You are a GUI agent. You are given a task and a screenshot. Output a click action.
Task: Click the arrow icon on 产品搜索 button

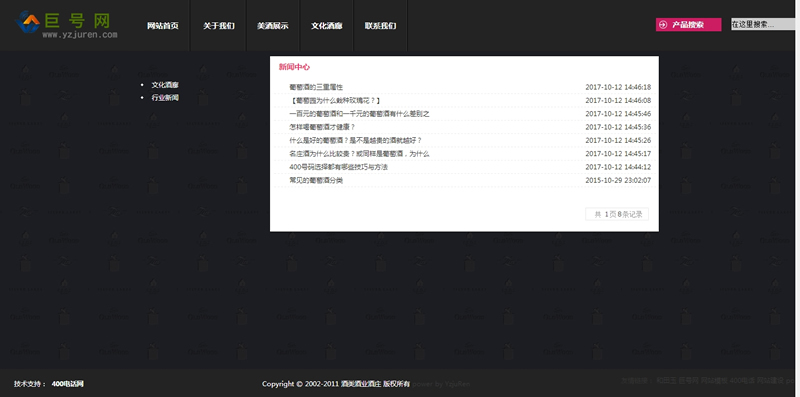coord(663,24)
